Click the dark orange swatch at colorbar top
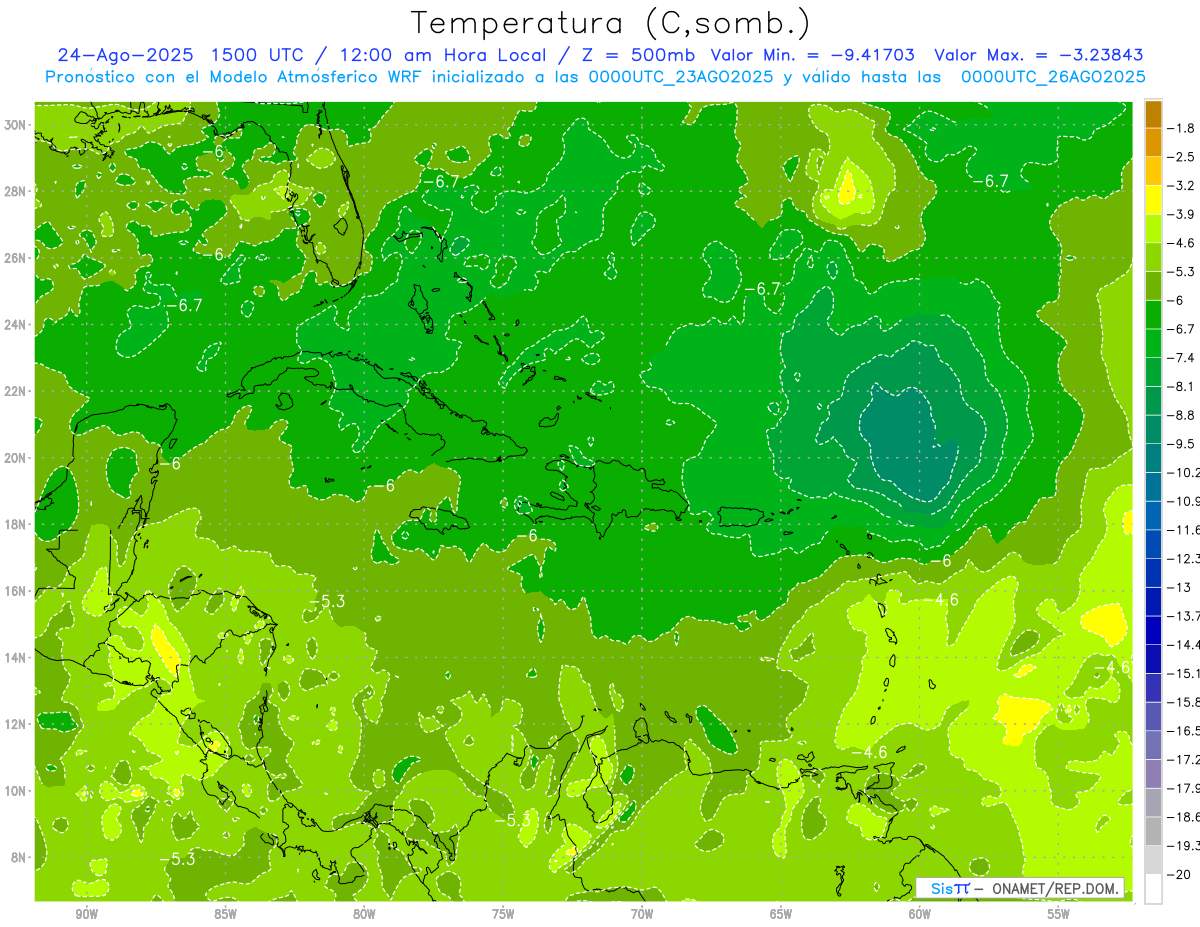The width and height of the screenshot is (1200, 927). pyautogui.click(x=1153, y=114)
